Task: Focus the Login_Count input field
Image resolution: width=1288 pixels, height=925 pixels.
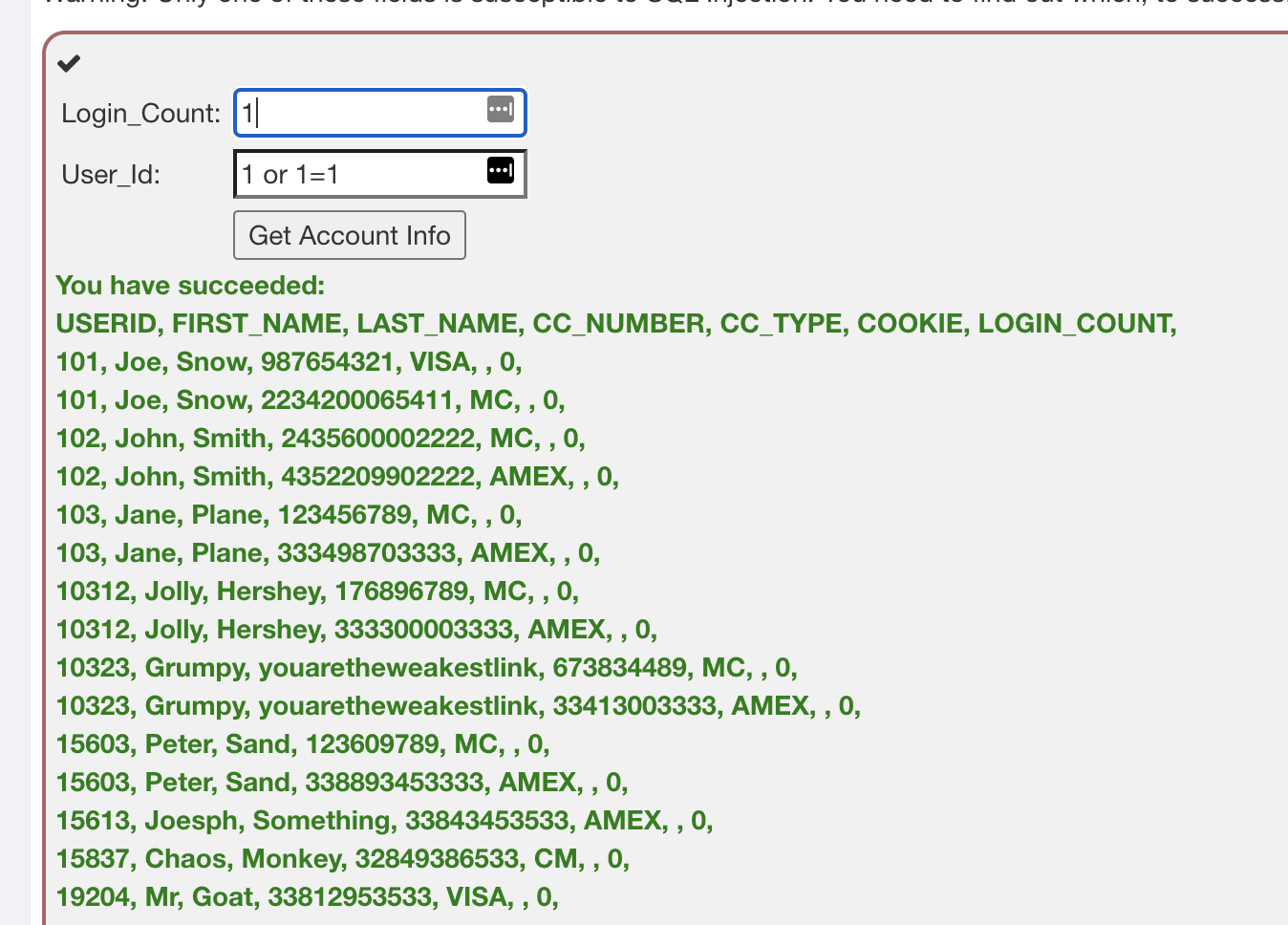Action: click(363, 113)
